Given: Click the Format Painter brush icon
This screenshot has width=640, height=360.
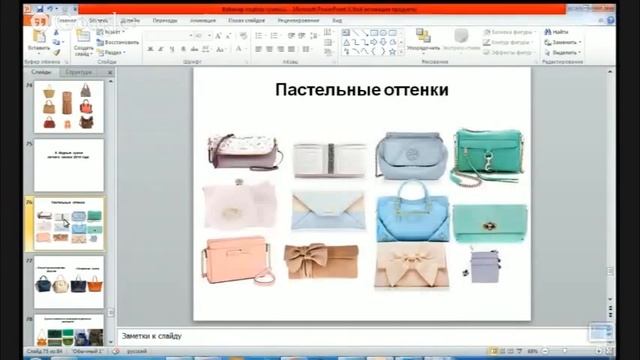Looking at the screenshot, I should tap(57, 52).
